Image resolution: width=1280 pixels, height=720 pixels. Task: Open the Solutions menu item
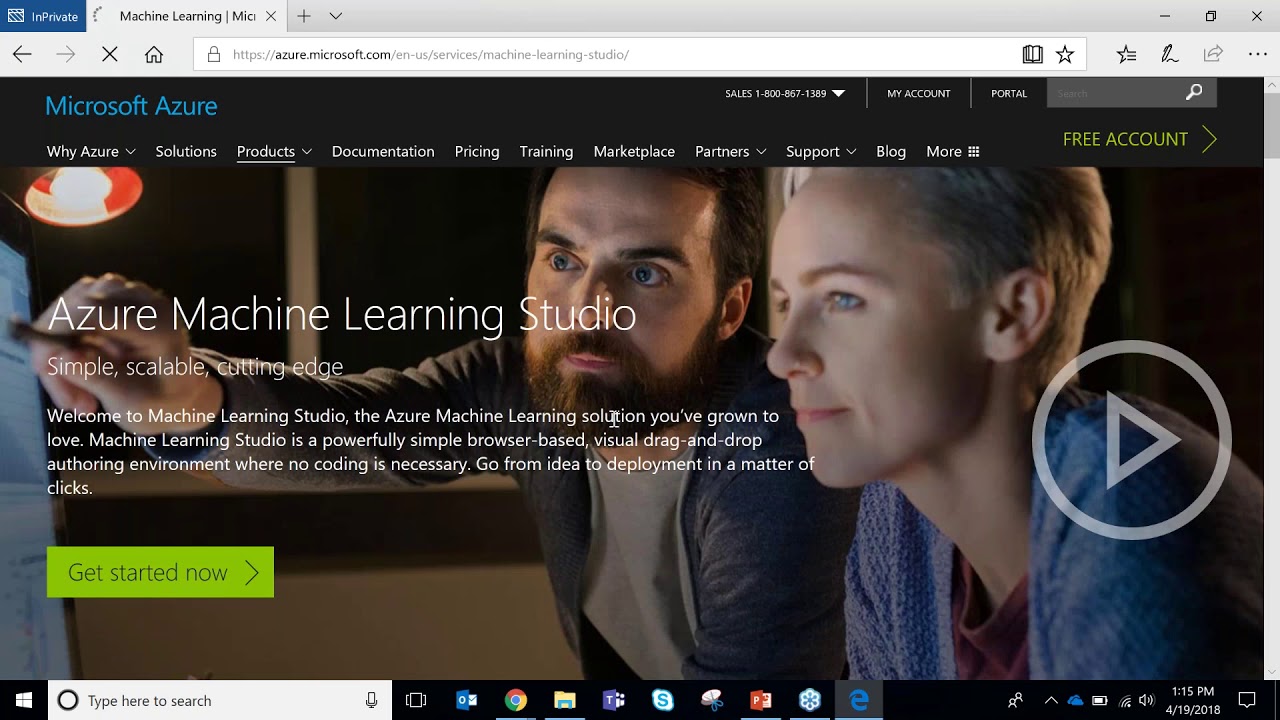186,152
